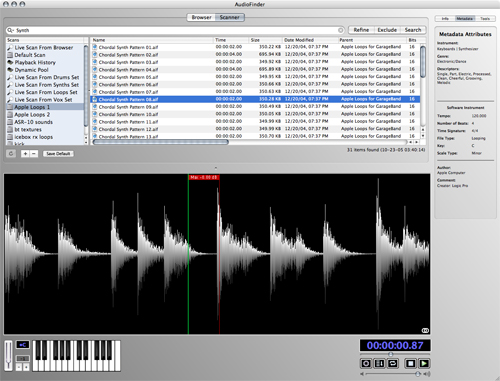Click the results list vertical scrollbar
This screenshot has height=381, width=500.
point(423,62)
